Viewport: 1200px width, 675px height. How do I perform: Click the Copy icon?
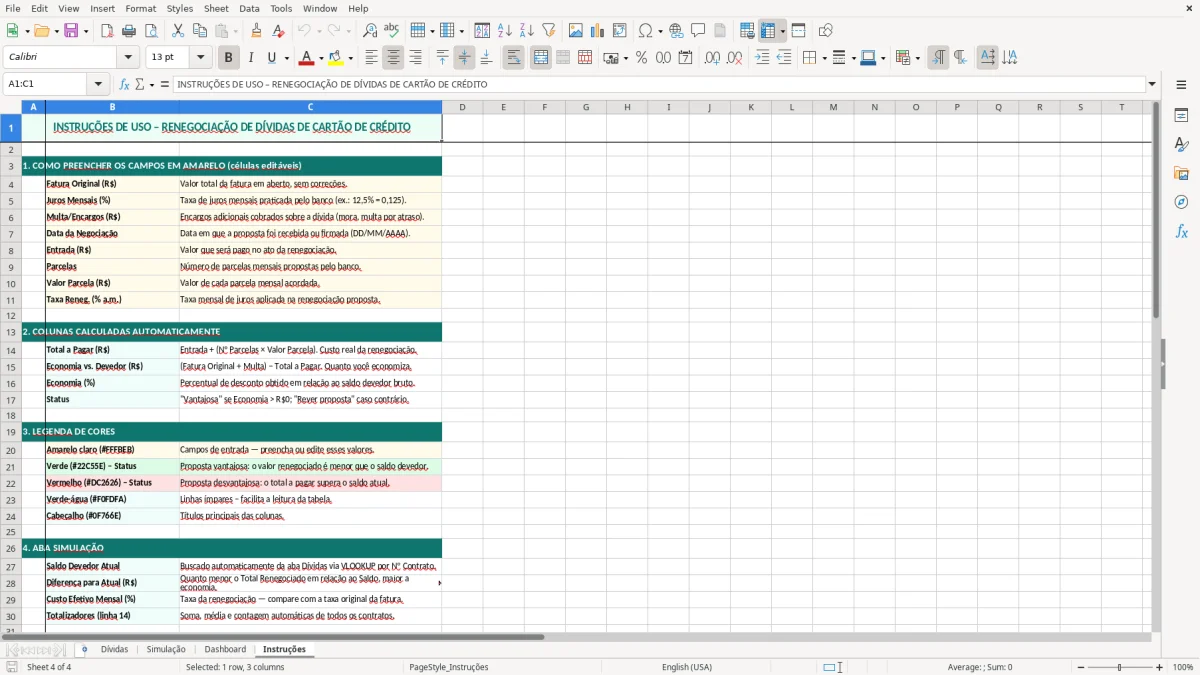pyautogui.click(x=200, y=31)
